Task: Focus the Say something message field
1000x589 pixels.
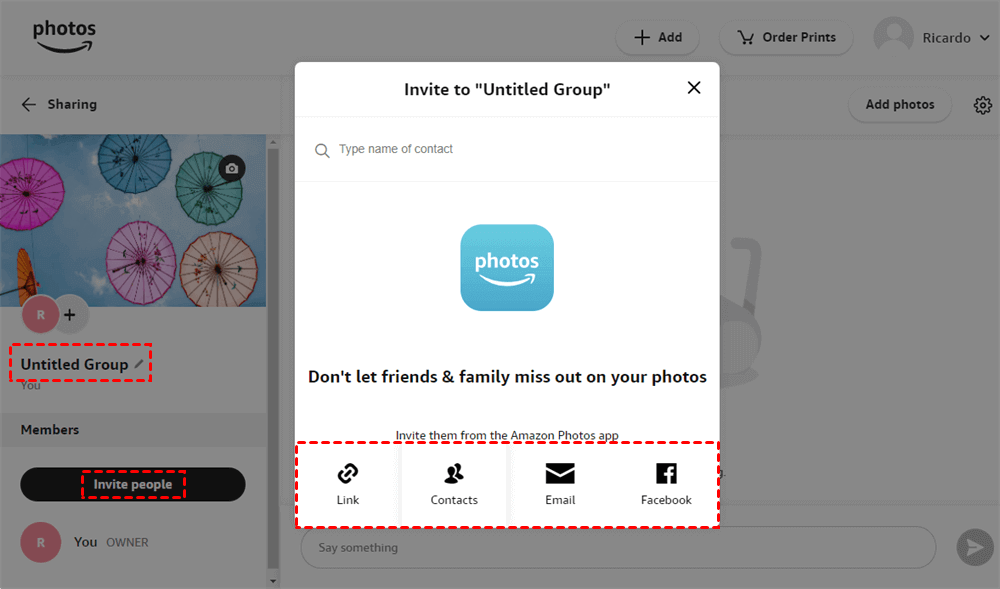Action: (618, 548)
